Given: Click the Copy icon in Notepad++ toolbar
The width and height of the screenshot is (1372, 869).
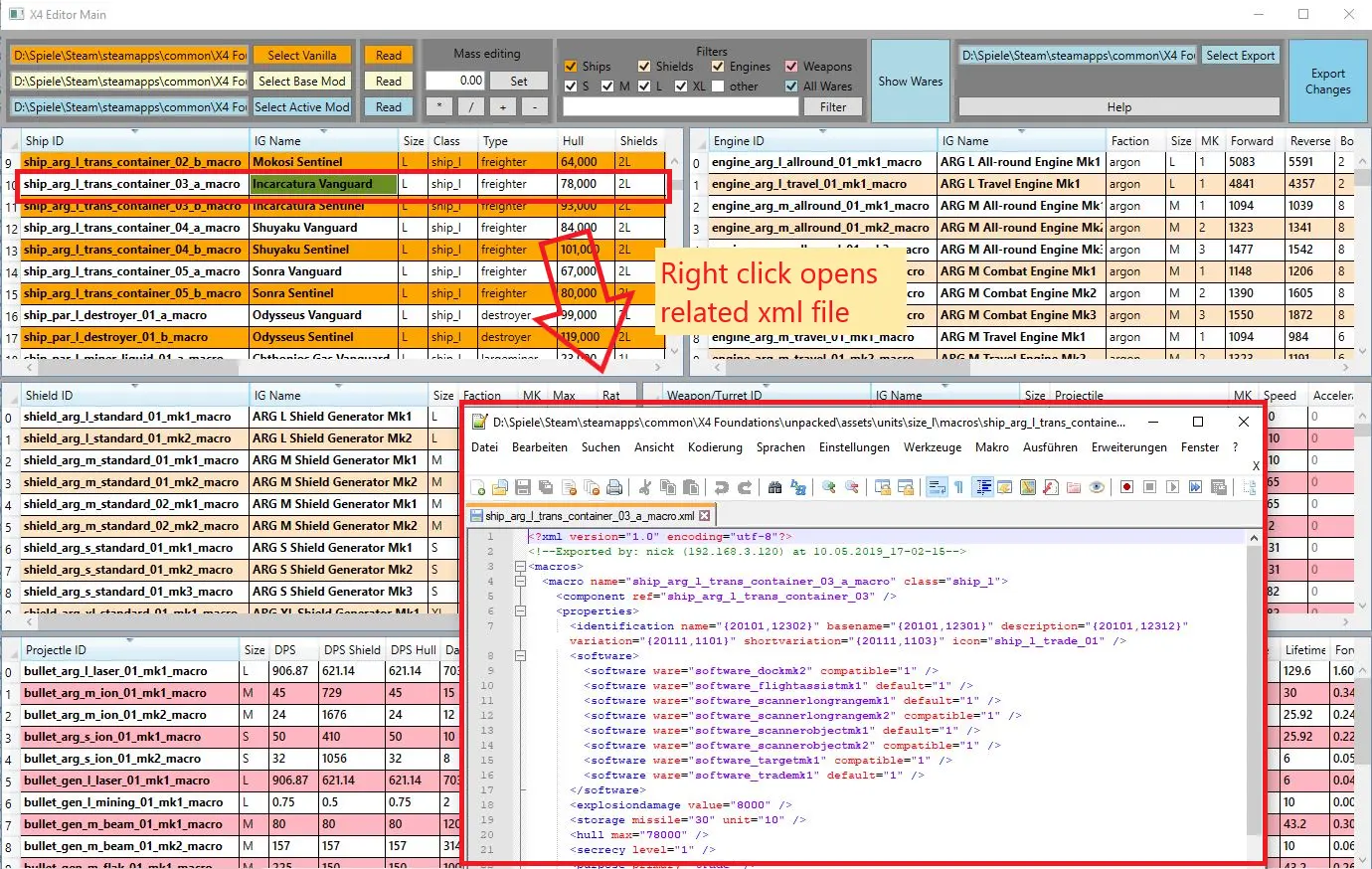Looking at the screenshot, I should (x=668, y=487).
